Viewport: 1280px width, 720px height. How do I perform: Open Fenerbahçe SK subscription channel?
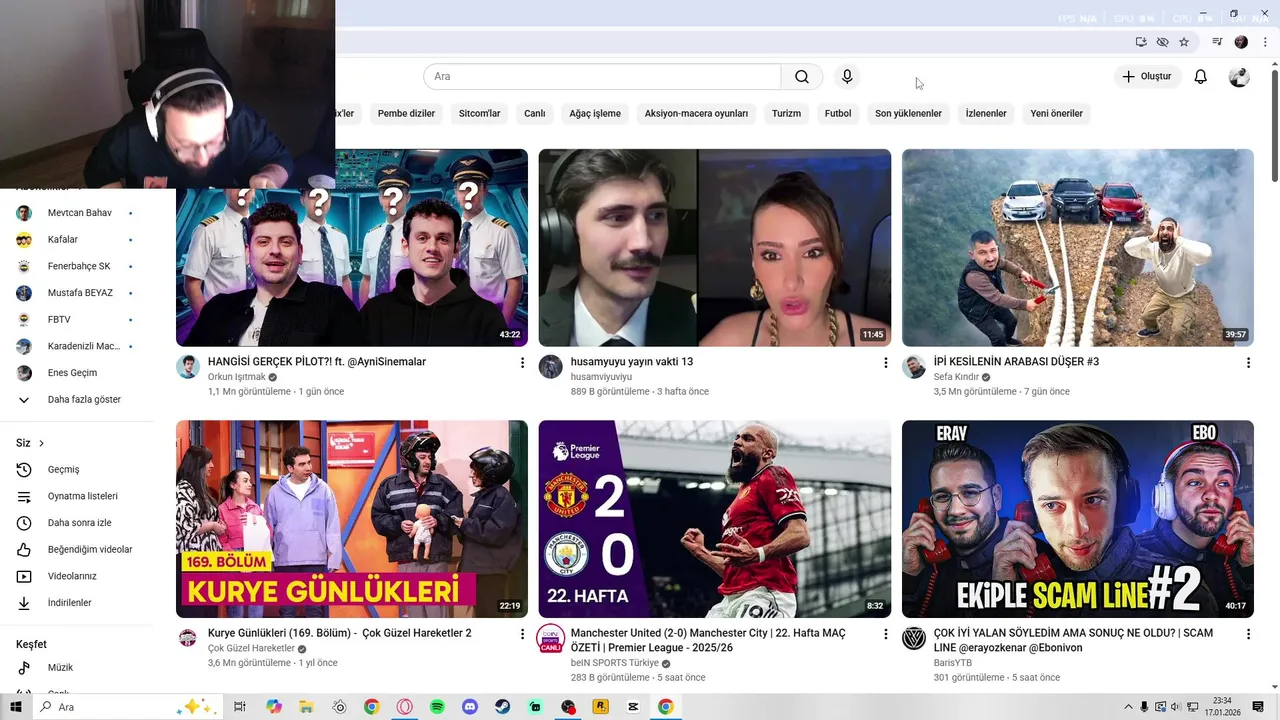[x=78, y=266]
